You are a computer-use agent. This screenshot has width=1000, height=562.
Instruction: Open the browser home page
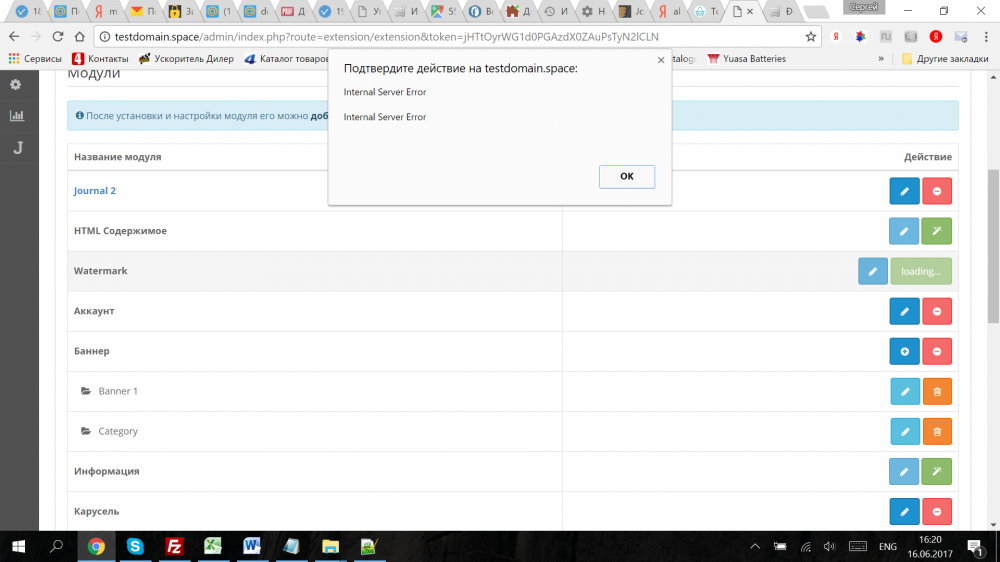click(x=79, y=36)
